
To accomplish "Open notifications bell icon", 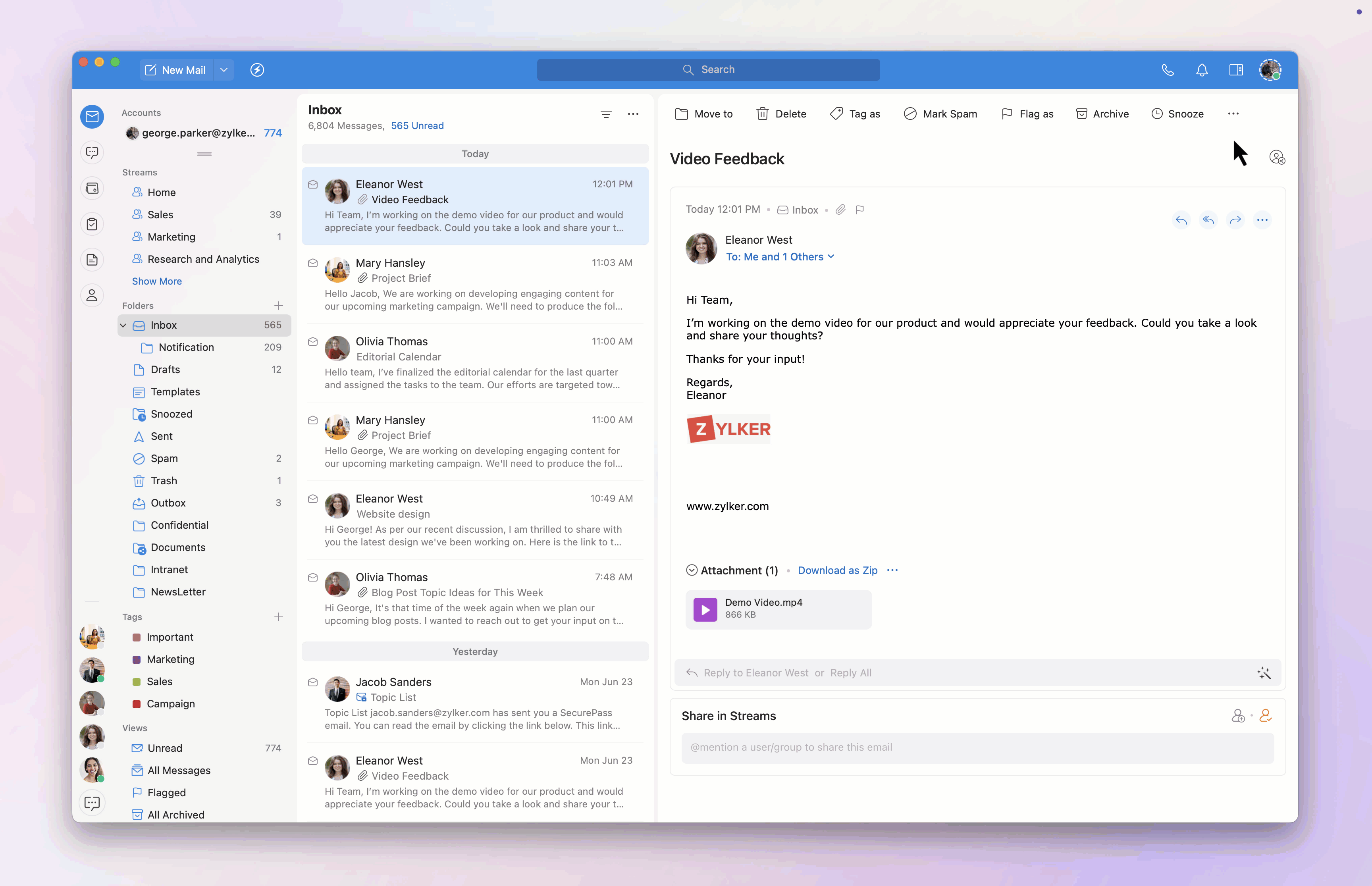I will pyautogui.click(x=1202, y=69).
